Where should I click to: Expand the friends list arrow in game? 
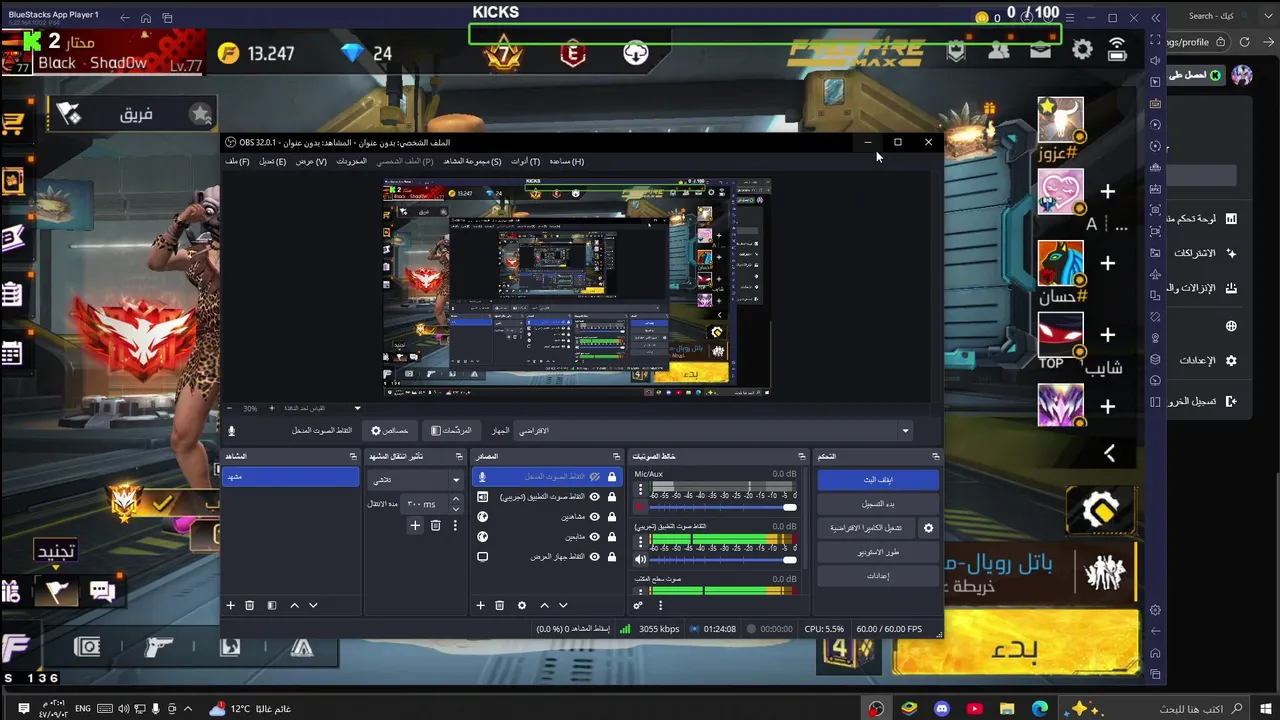click(1109, 453)
